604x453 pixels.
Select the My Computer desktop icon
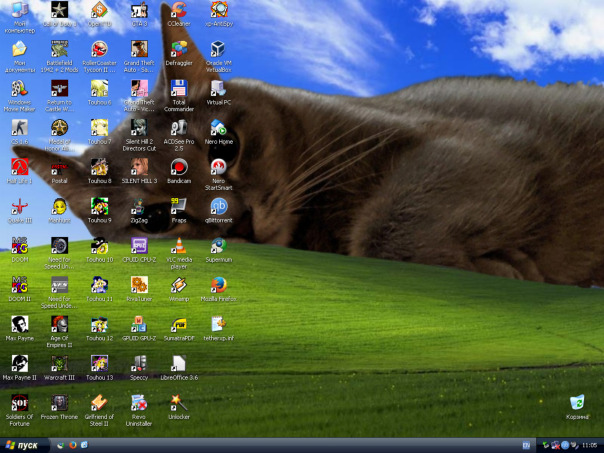[19, 10]
